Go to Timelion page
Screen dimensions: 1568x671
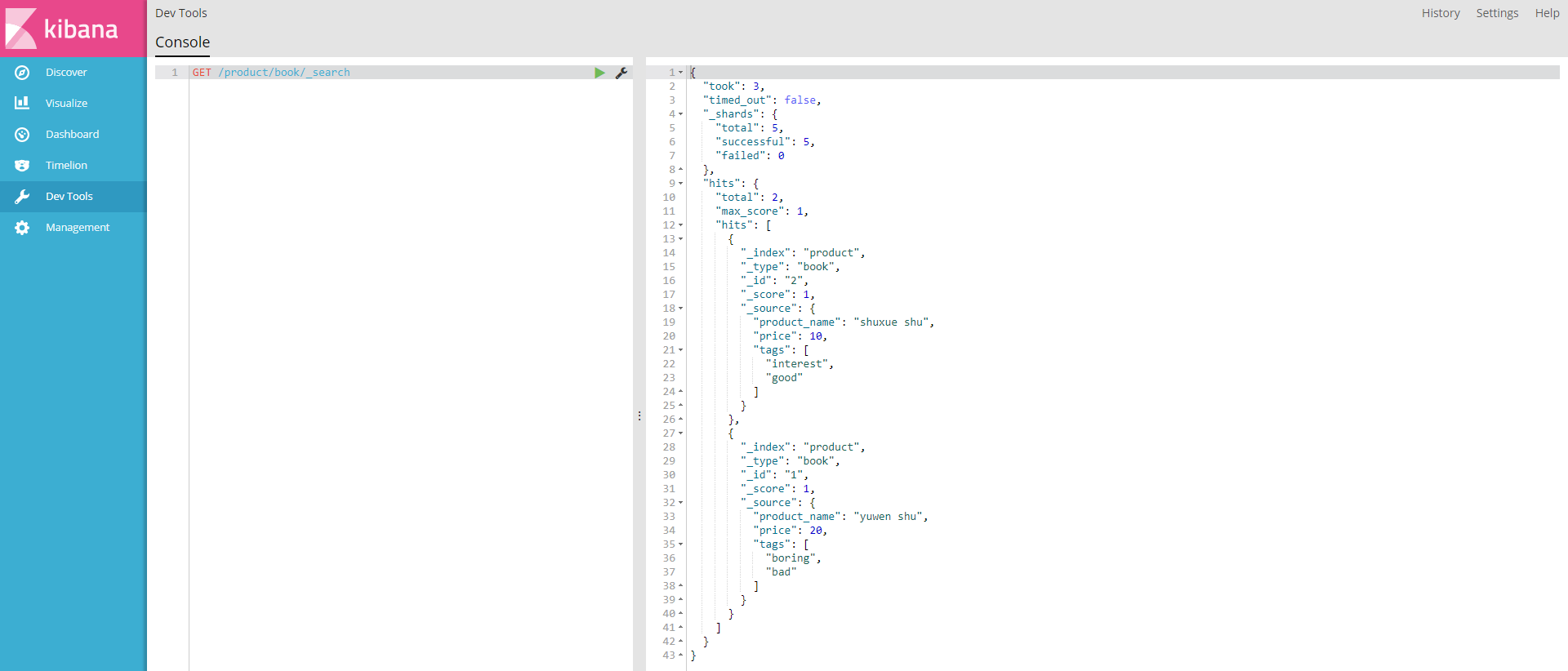66,166
